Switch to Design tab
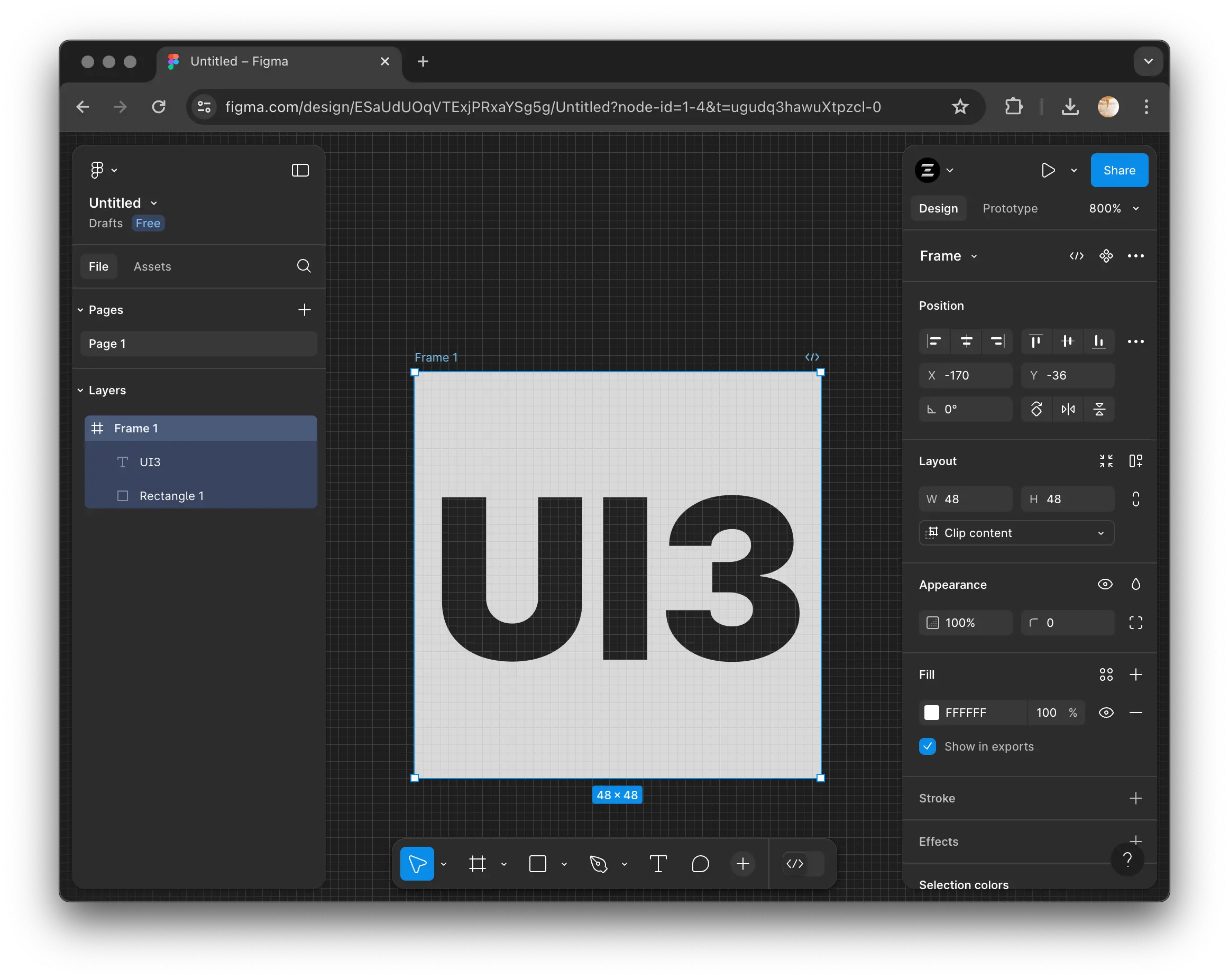This screenshot has width=1229, height=980. (x=939, y=208)
